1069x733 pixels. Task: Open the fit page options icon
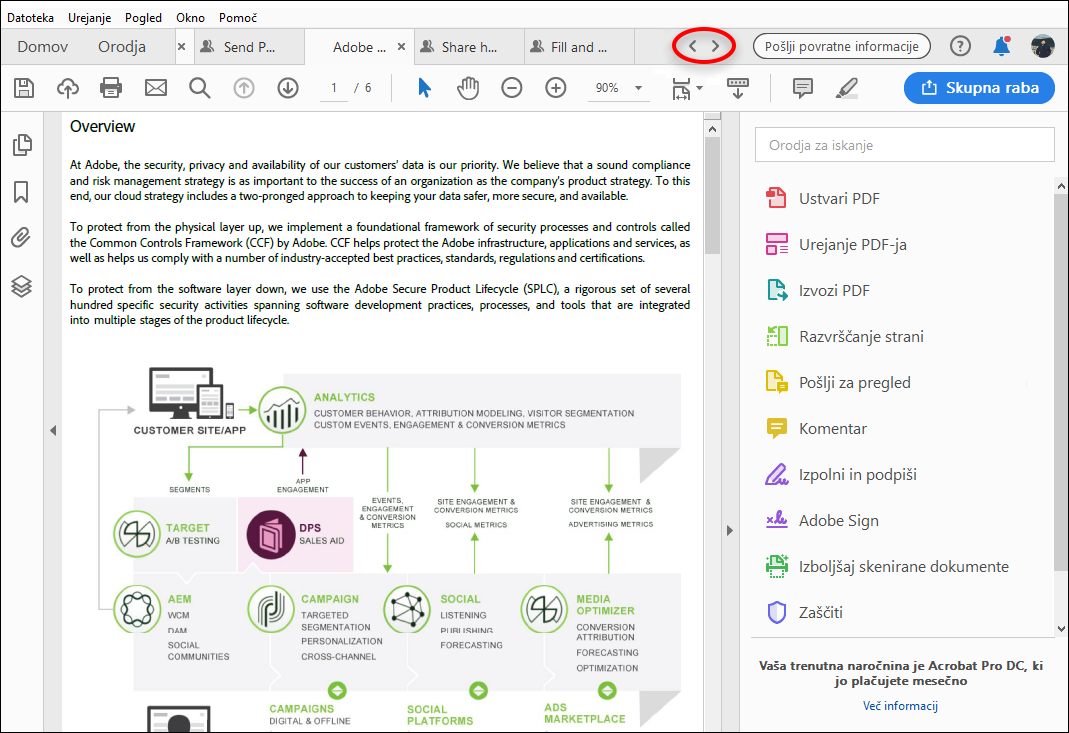coord(687,89)
